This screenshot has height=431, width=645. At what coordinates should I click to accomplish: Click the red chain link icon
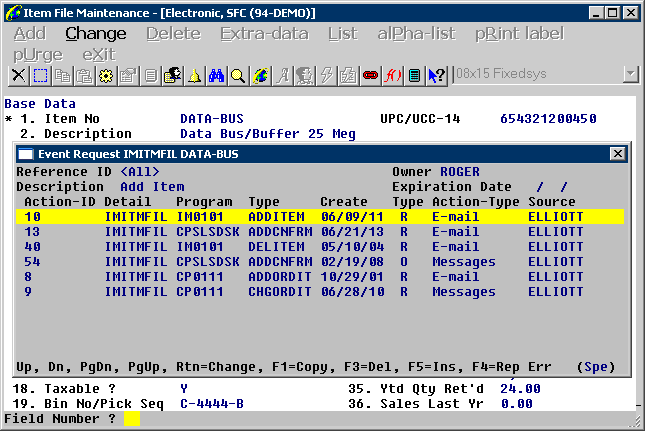[x=371, y=76]
